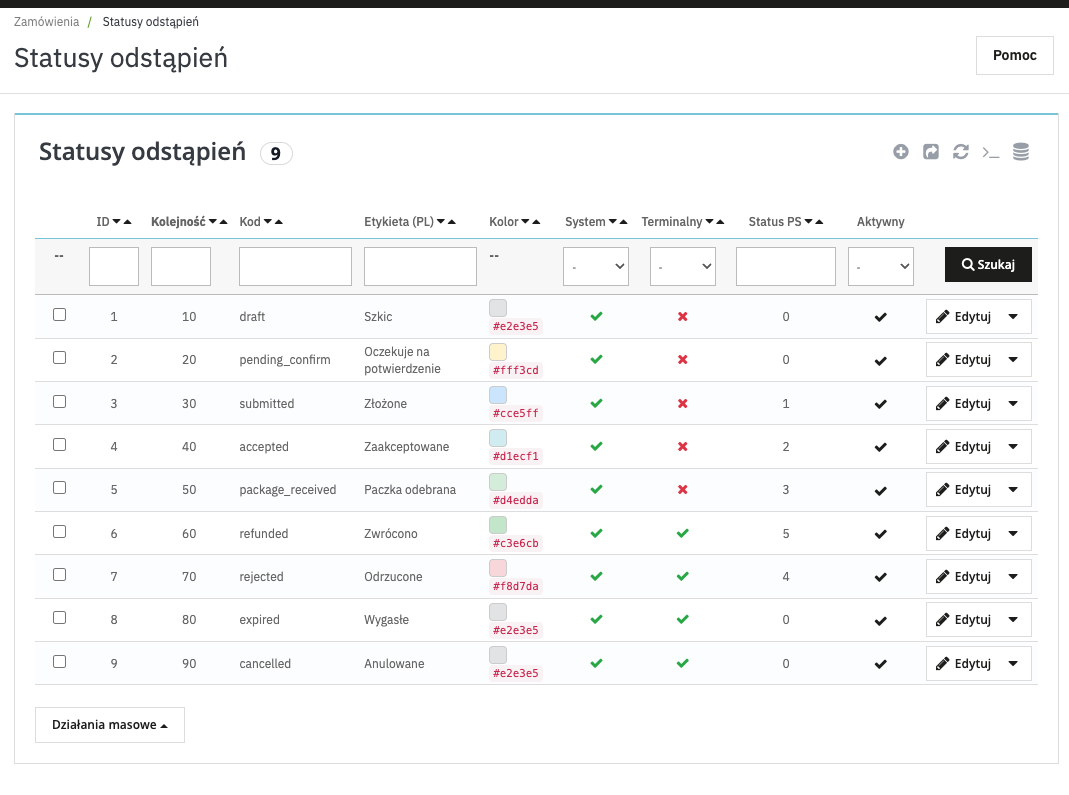
Task: Open the System filter dropdown
Action: pos(596,266)
